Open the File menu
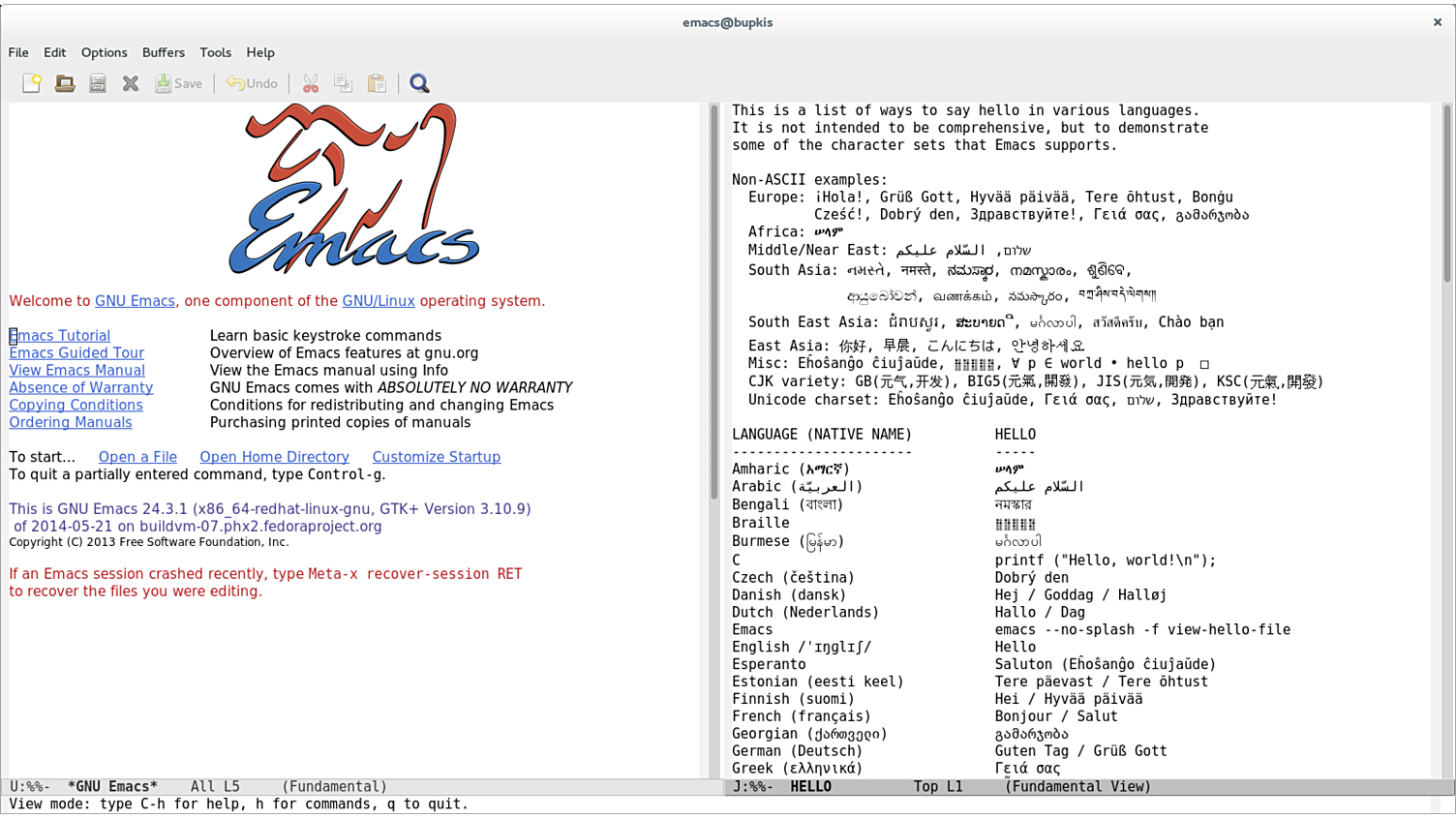The image size is (1456, 819). point(18,52)
